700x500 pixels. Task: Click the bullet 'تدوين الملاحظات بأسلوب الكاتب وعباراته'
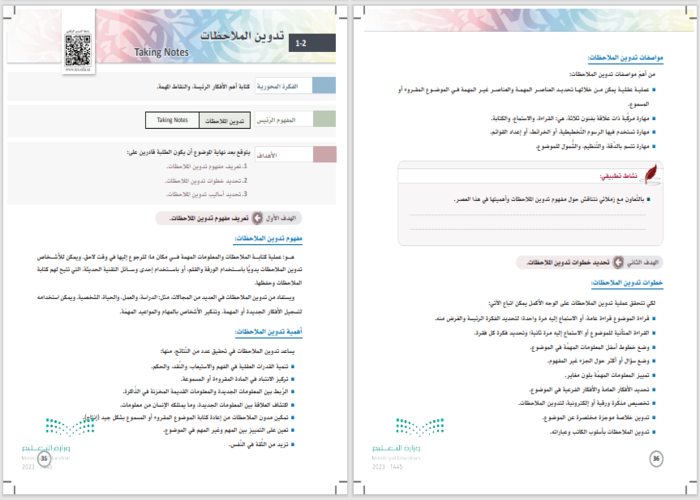click(x=603, y=432)
